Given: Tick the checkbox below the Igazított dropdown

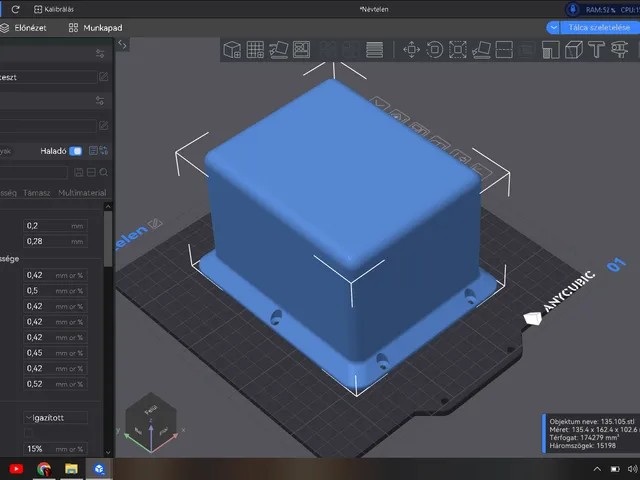Looking at the screenshot, I should [29, 432].
